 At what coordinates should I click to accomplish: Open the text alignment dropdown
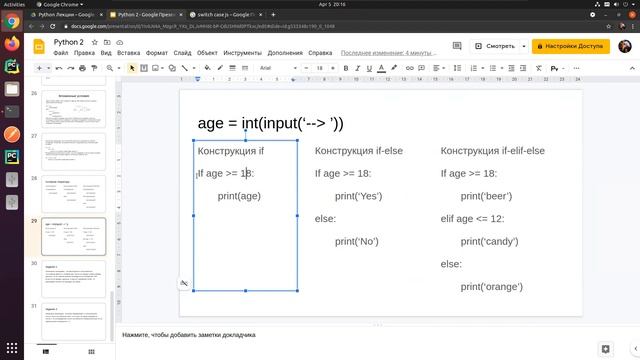point(439,68)
